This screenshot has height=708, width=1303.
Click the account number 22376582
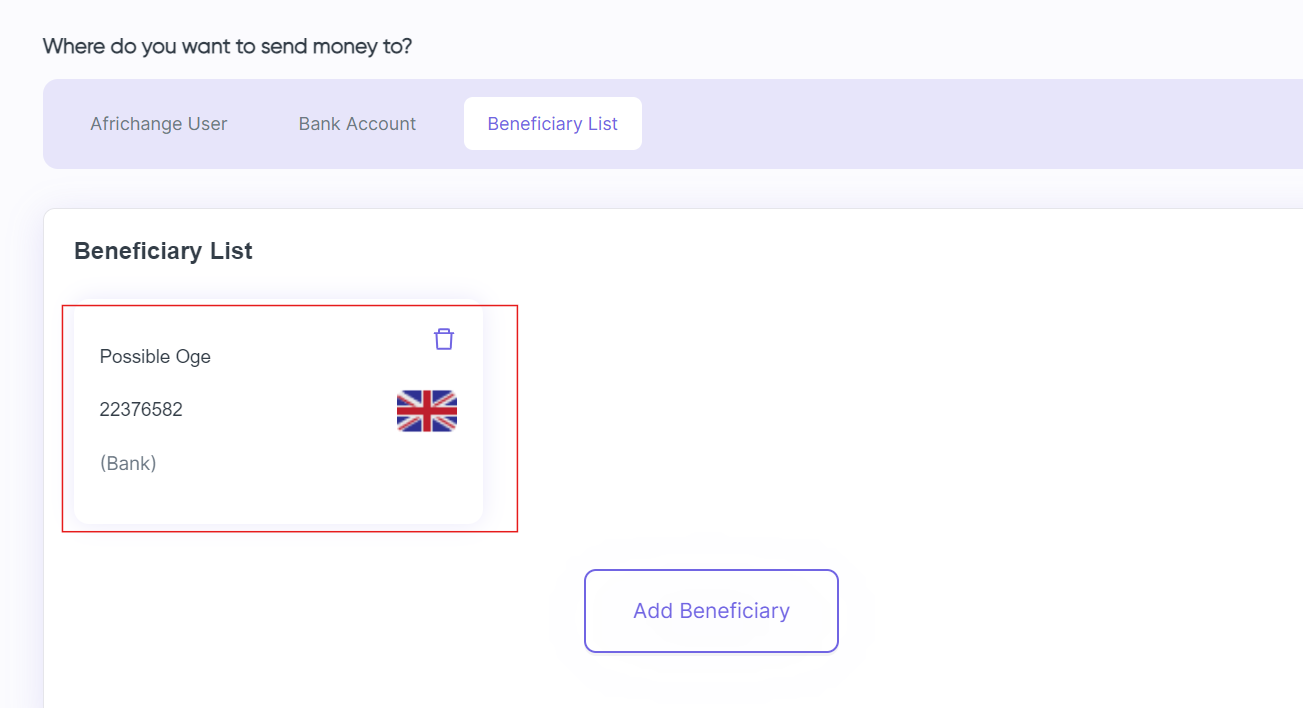pos(141,409)
